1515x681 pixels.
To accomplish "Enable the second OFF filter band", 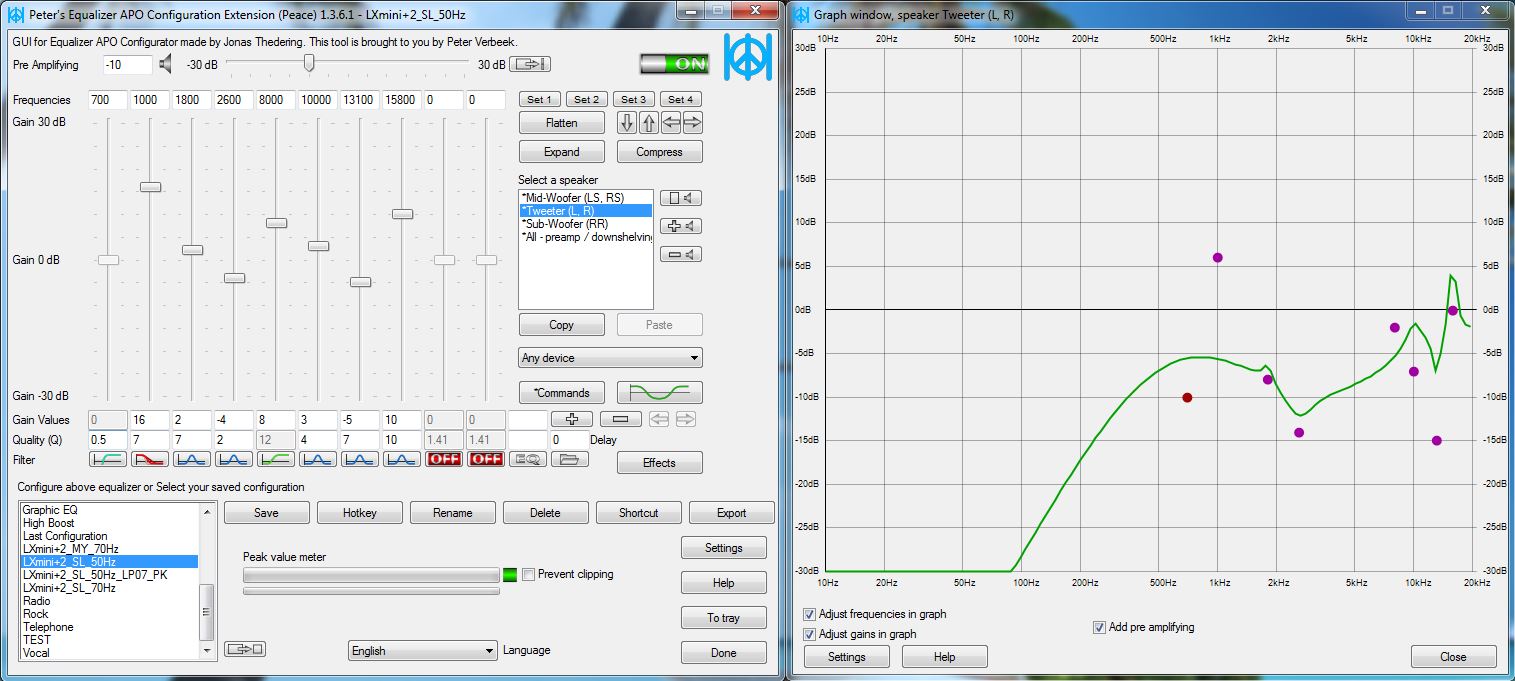I will pyautogui.click(x=486, y=460).
